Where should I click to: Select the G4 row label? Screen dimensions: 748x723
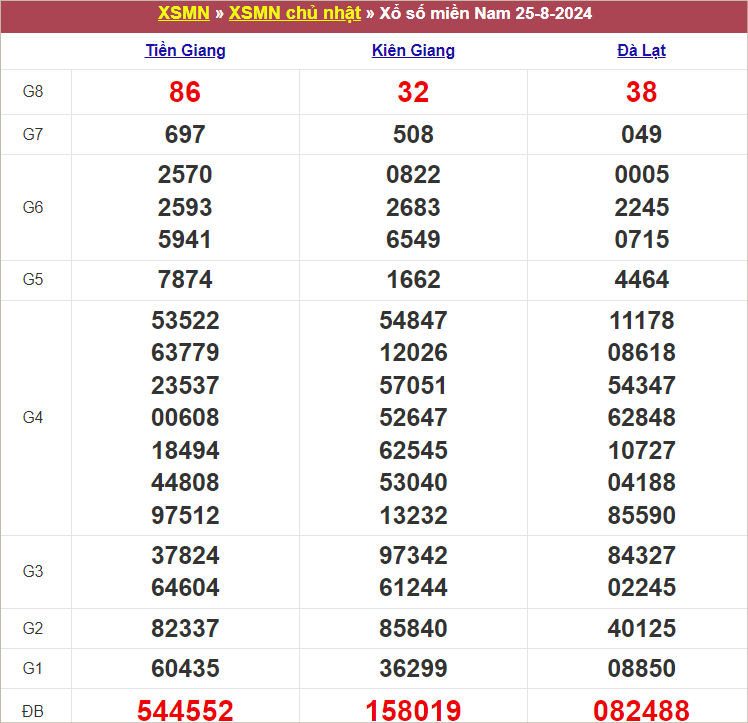click(33, 417)
